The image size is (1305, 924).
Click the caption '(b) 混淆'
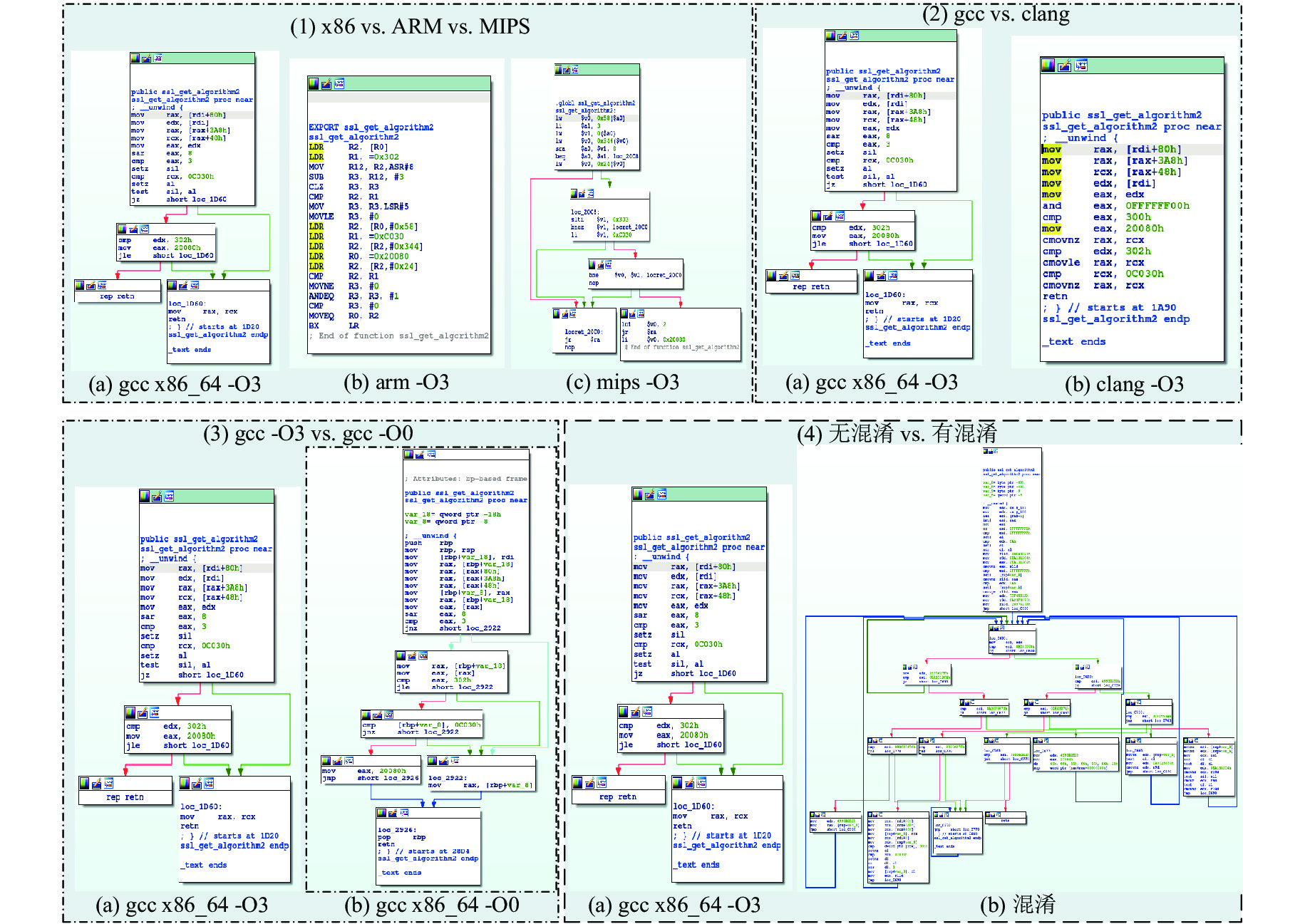coord(1017,905)
